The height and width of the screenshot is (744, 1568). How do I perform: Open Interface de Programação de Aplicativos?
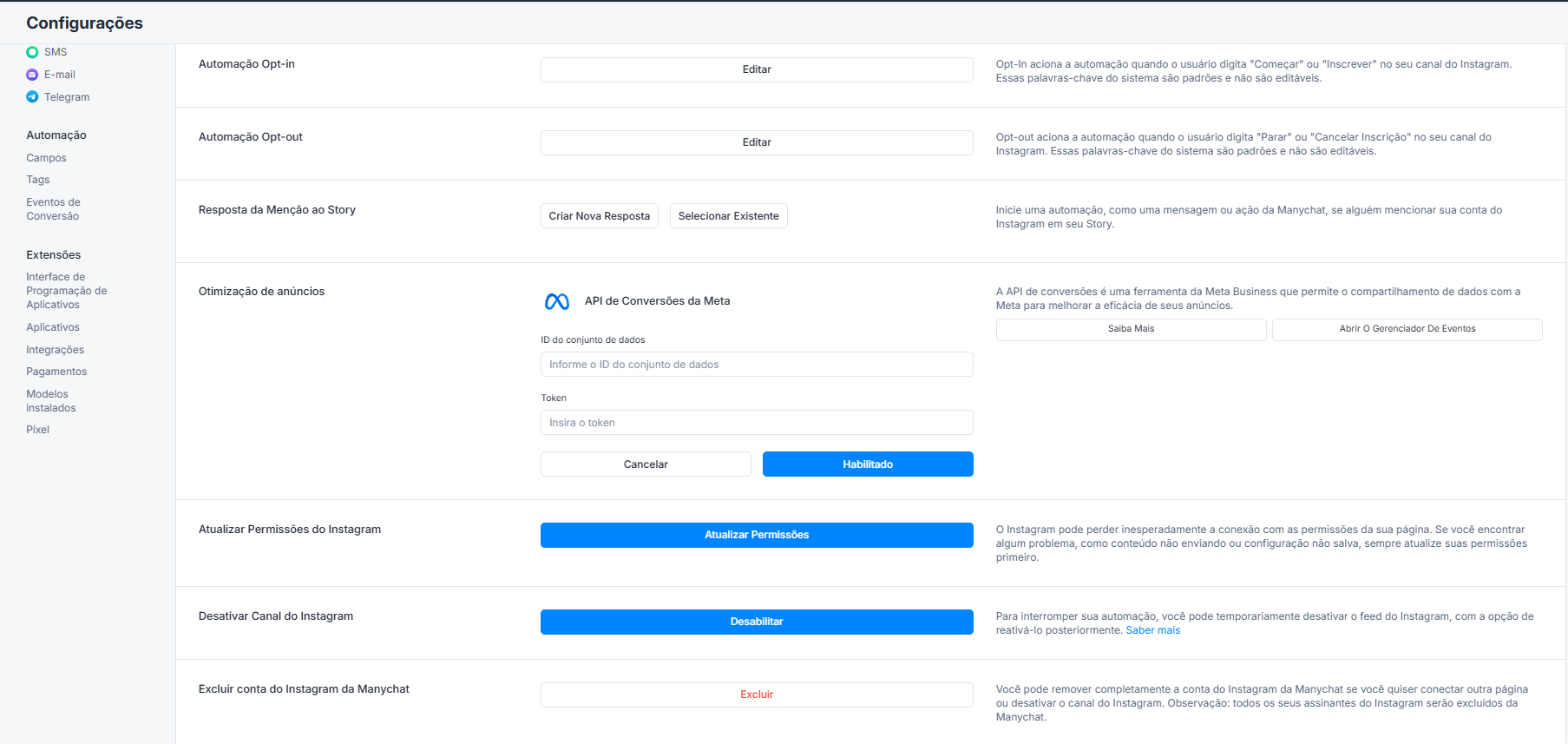[67, 291]
